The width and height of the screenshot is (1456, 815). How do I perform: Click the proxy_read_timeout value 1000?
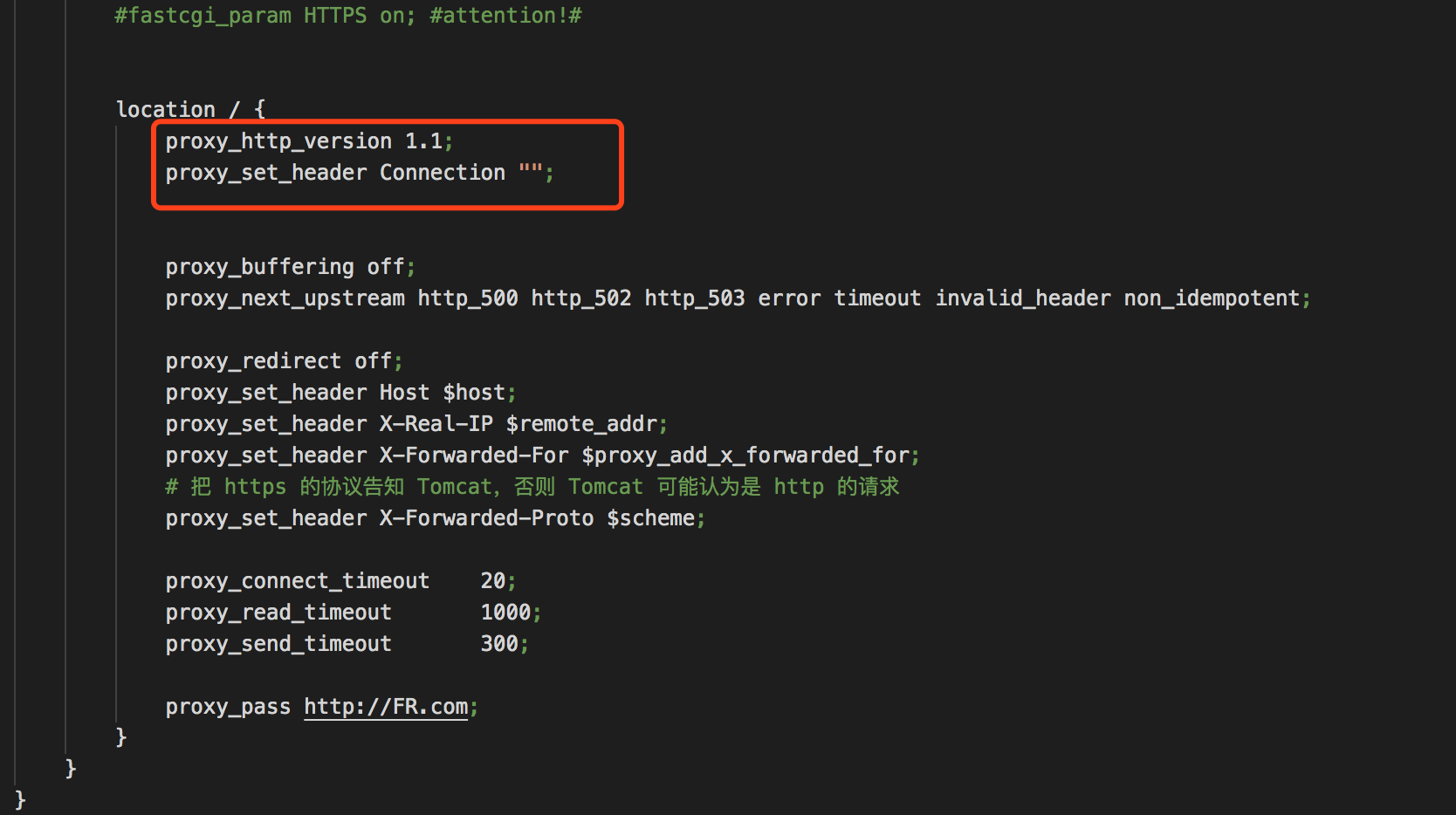(x=505, y=613)
